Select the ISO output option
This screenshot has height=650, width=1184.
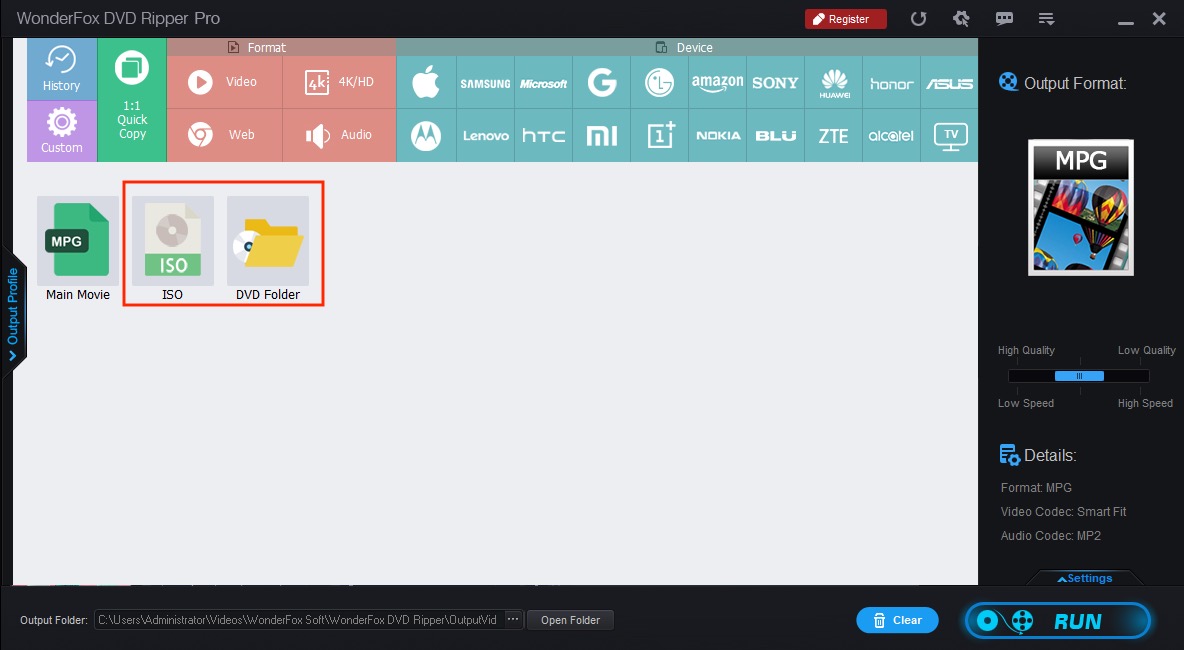click(171, 240)
